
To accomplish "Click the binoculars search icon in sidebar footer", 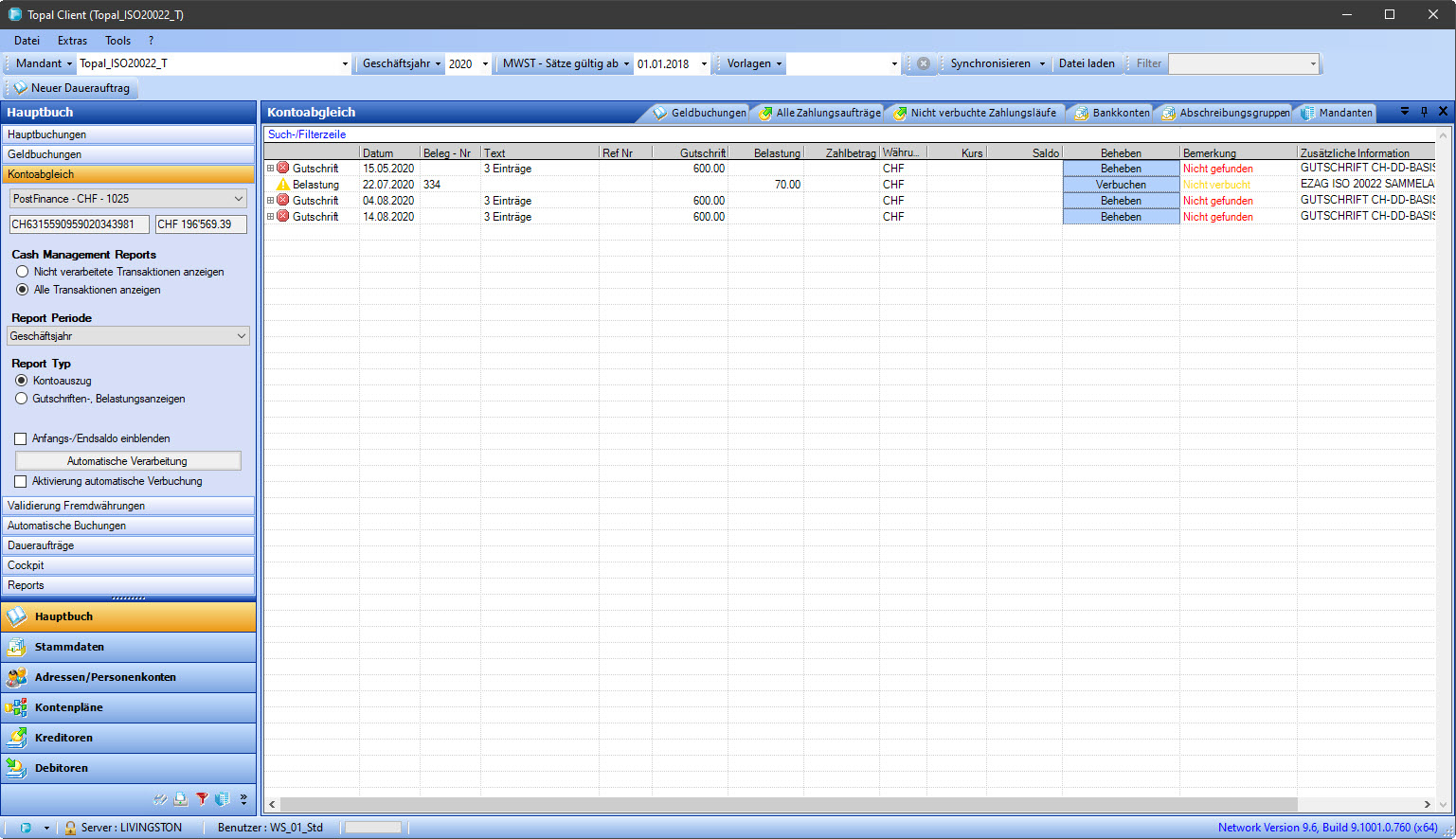I will [160, 799].
